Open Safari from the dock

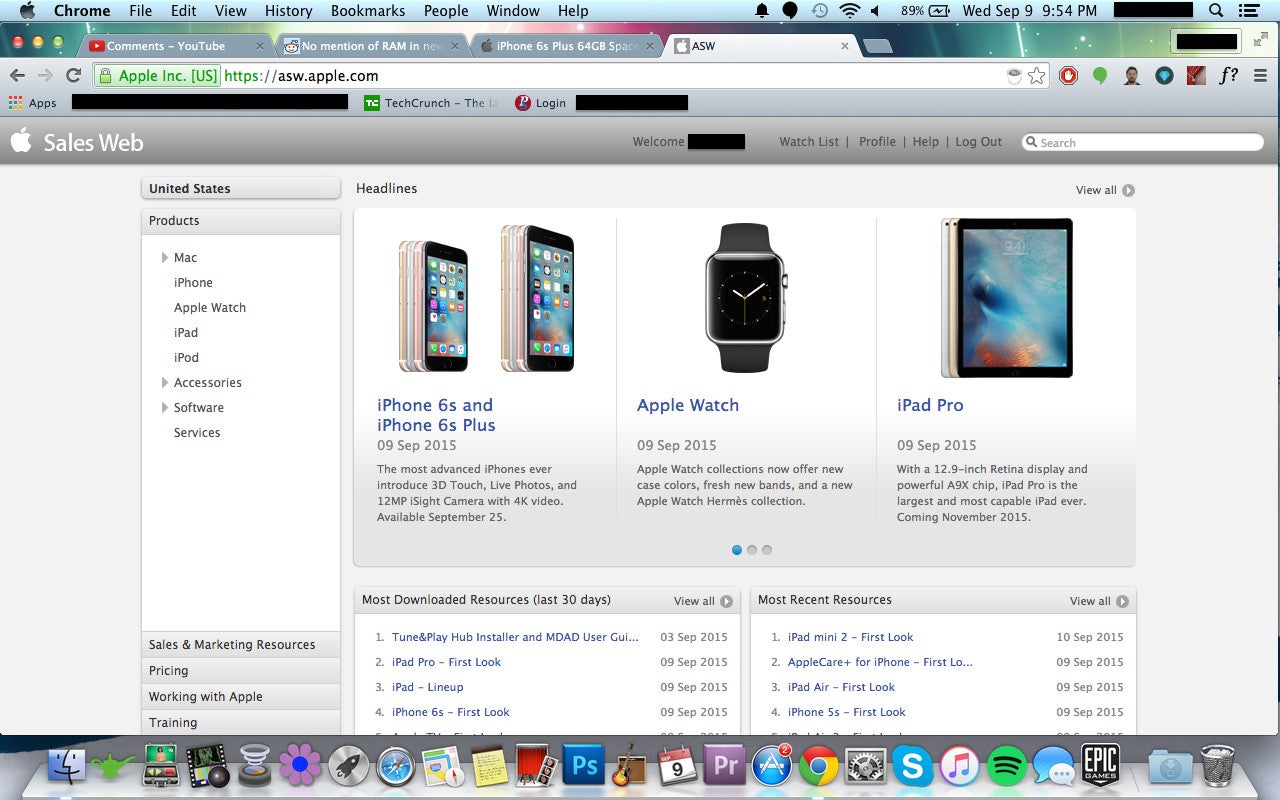(x=396, y=767)
